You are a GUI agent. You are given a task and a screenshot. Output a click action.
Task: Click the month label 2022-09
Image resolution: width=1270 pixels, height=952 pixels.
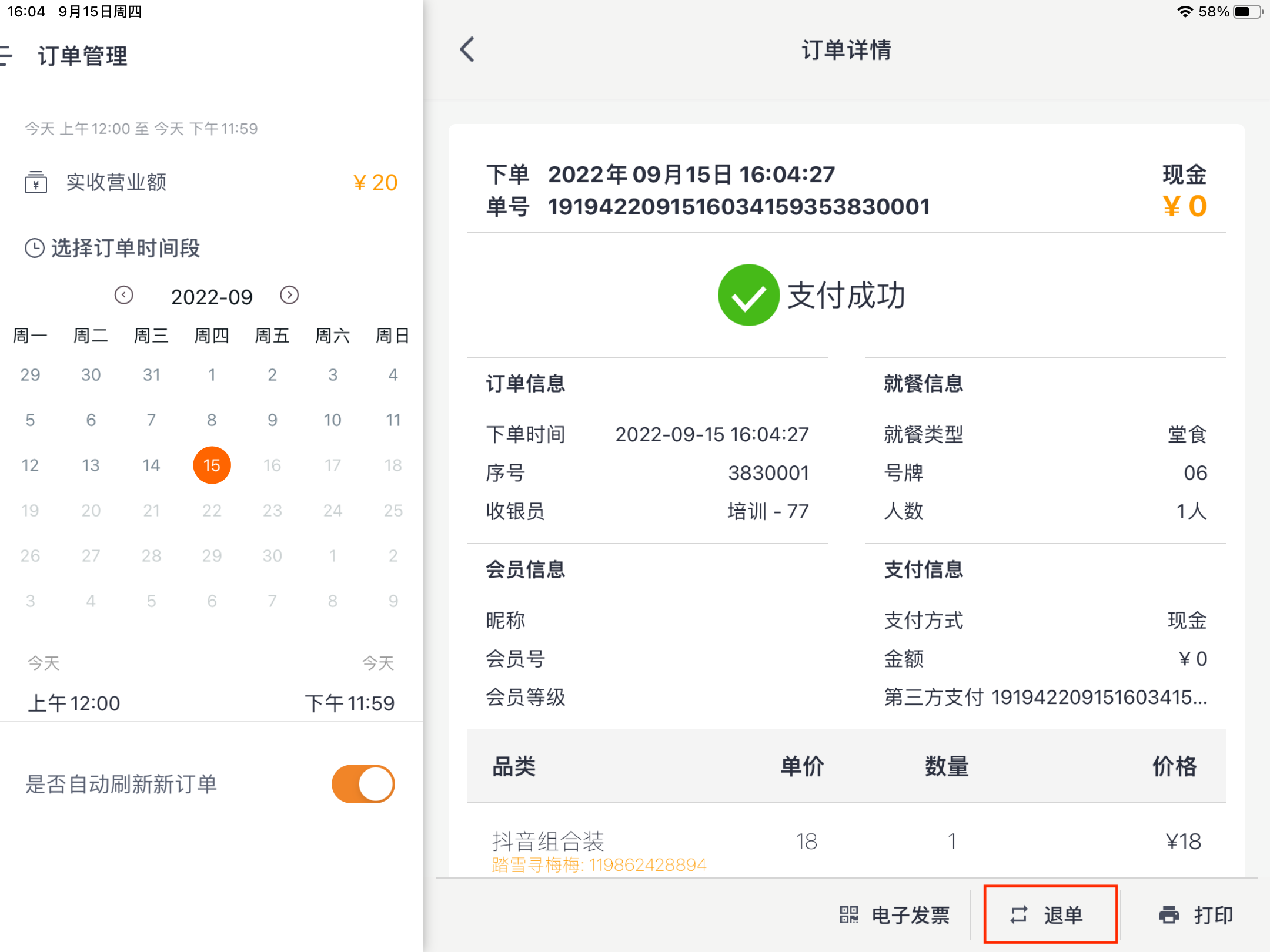coord(212,297)
